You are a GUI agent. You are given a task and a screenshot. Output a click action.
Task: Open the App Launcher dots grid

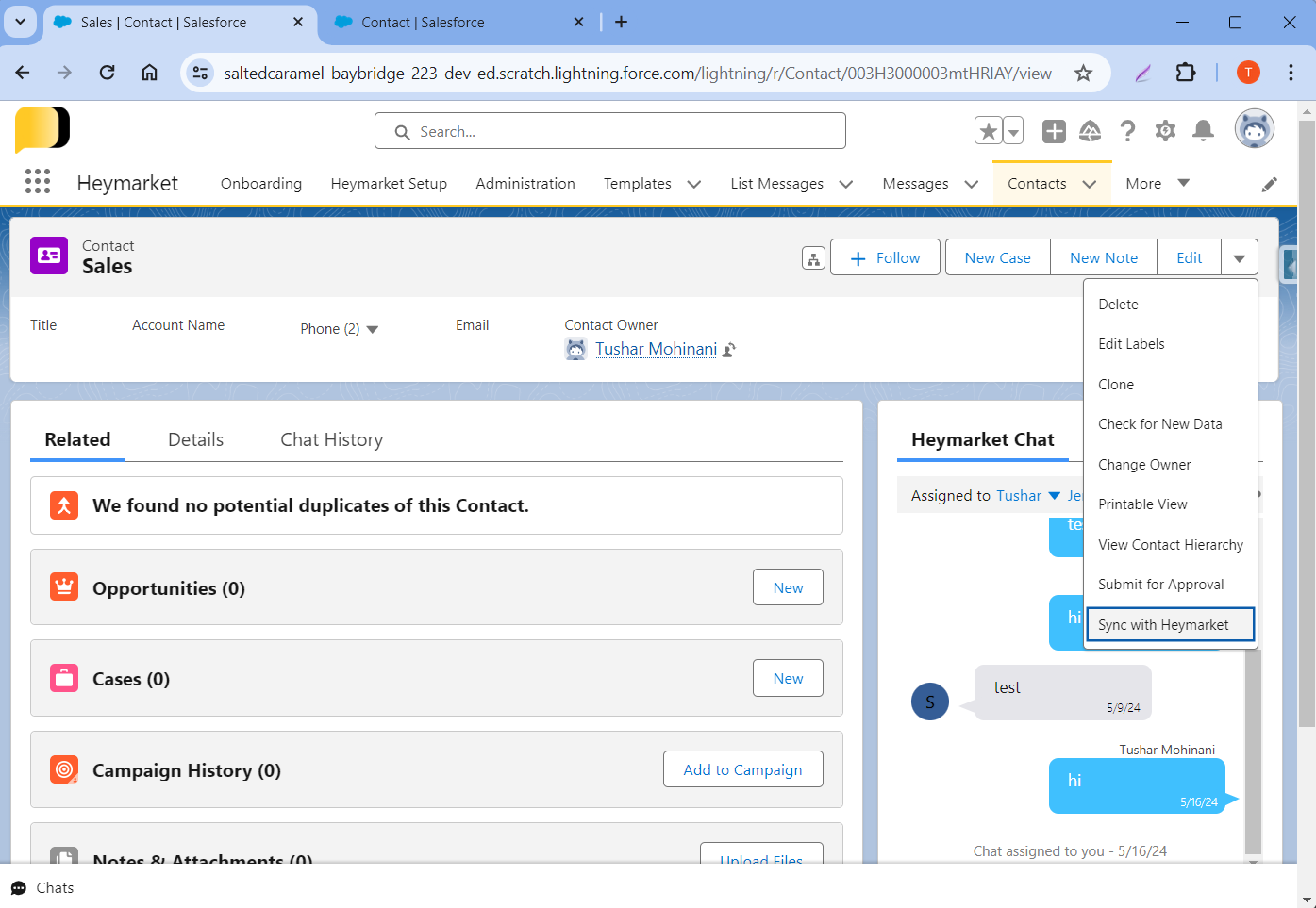click(38, 181)
